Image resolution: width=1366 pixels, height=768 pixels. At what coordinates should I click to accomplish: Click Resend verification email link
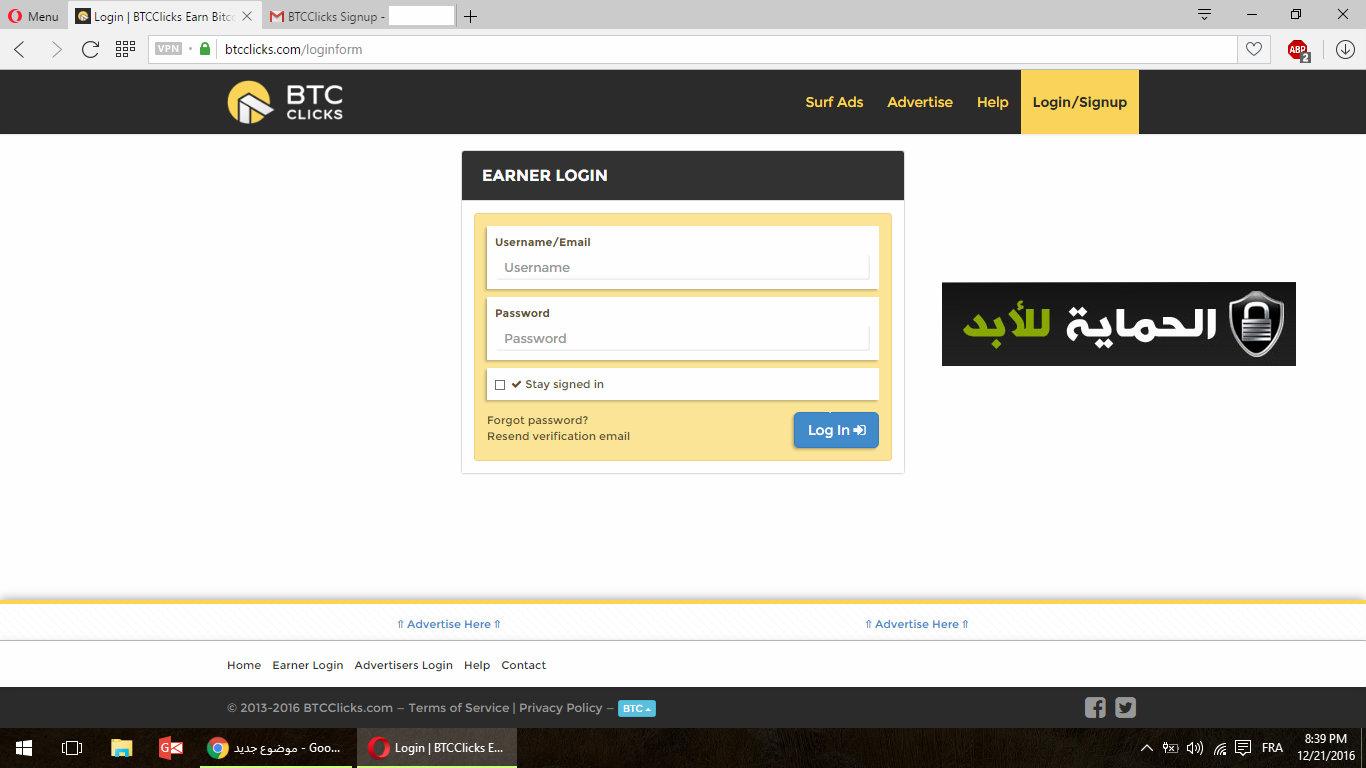558,436
